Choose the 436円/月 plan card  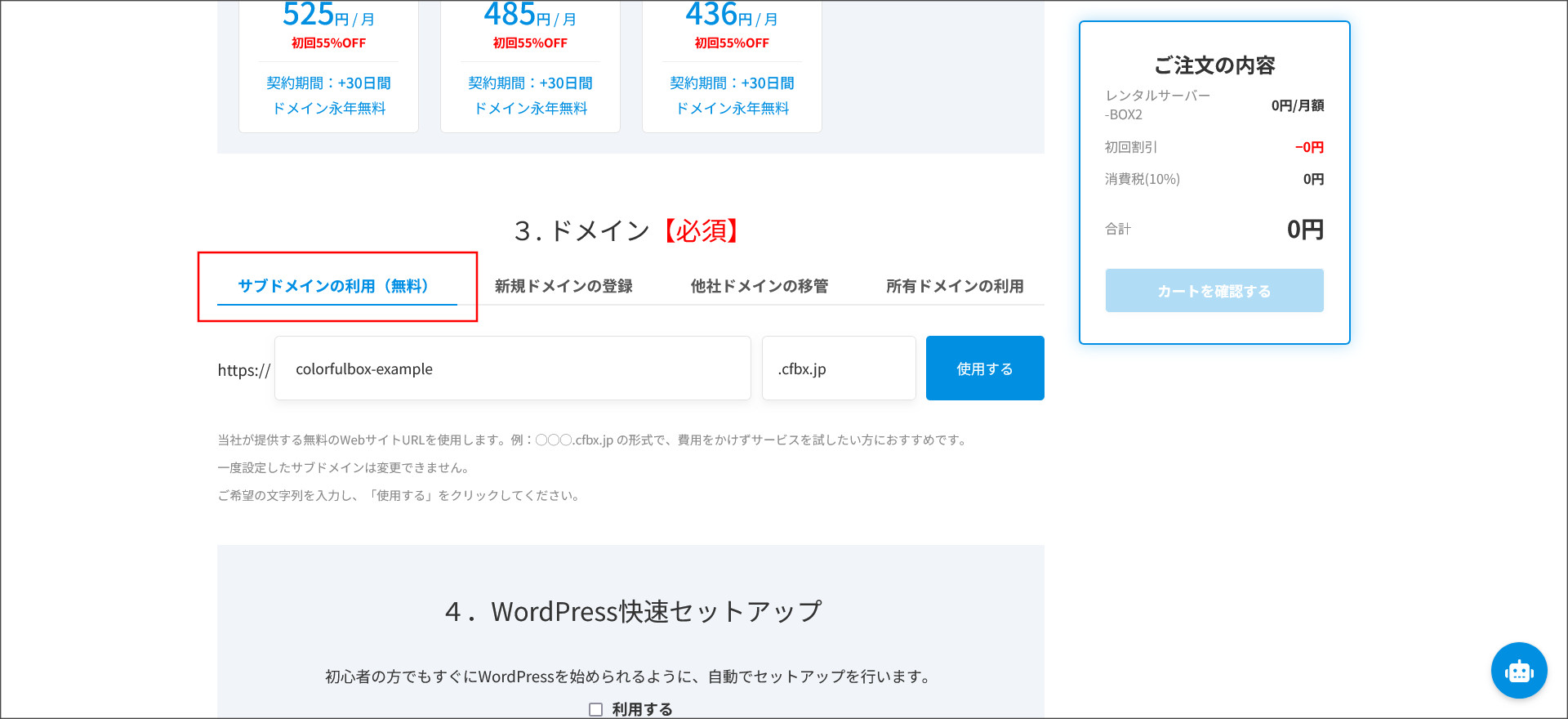732,65
